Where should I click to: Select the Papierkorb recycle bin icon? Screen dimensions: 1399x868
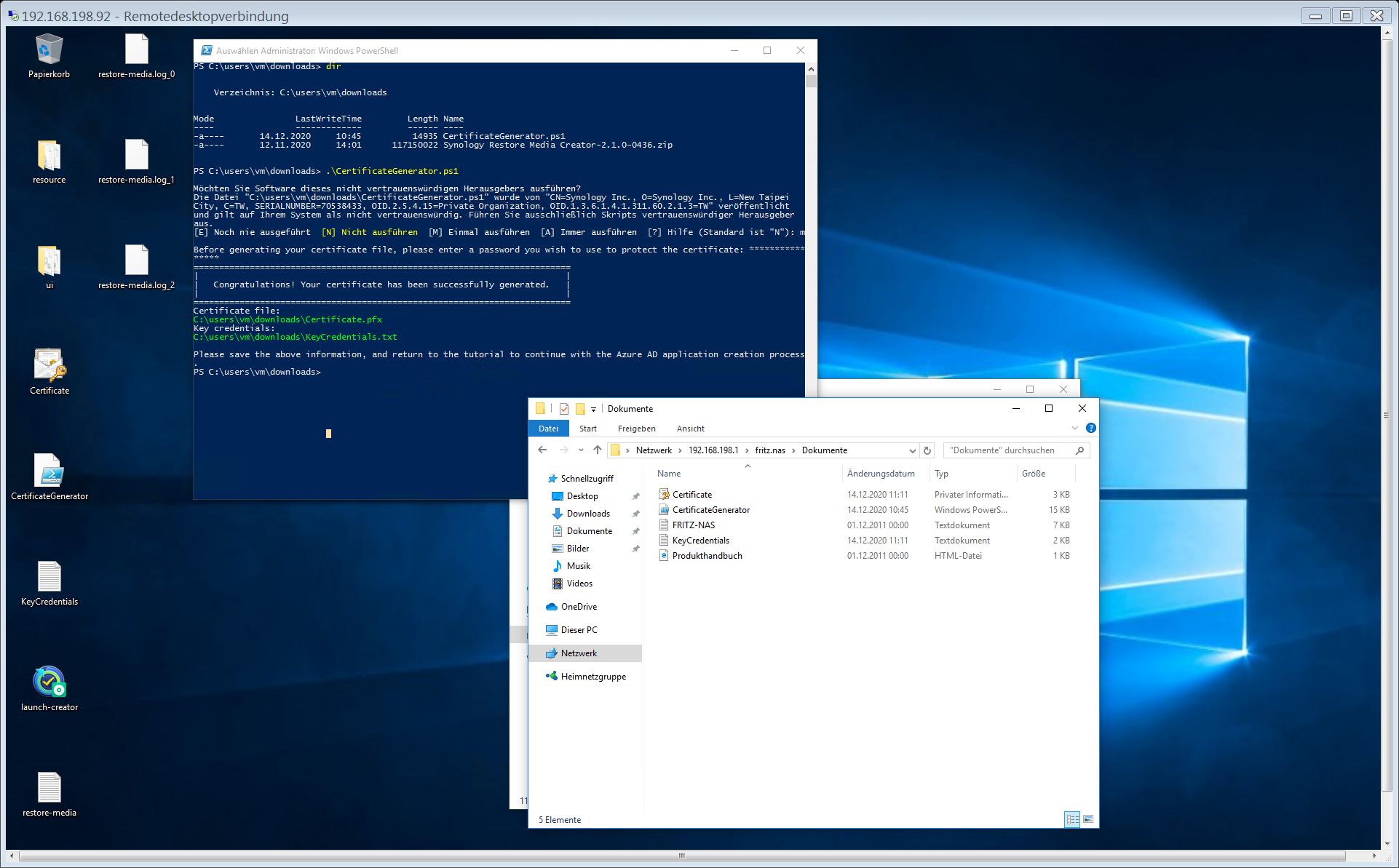point(49,50)
